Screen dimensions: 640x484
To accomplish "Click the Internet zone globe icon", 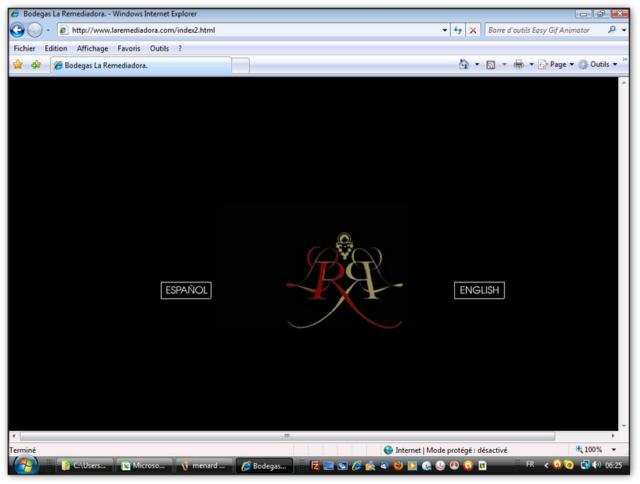I will pos(388,450).
